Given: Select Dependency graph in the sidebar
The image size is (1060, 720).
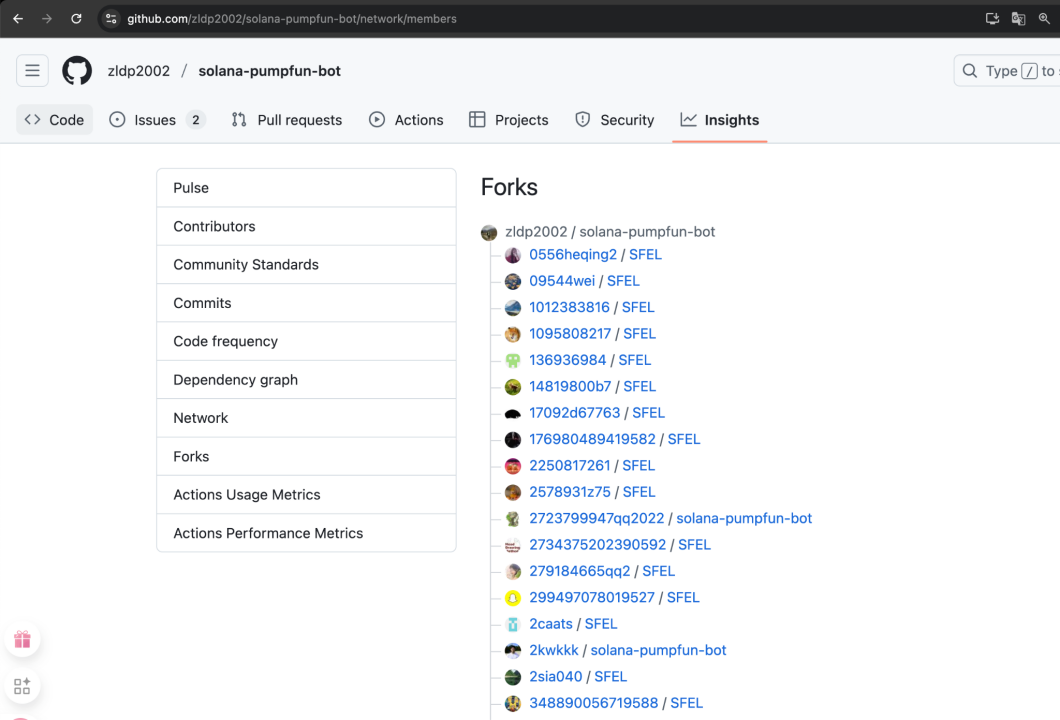Looking at the screenshot, I should [235, 380].
